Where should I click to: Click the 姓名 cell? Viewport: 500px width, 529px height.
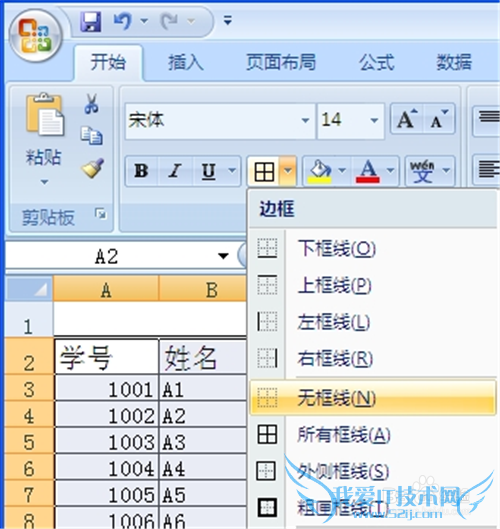[203, 357]
